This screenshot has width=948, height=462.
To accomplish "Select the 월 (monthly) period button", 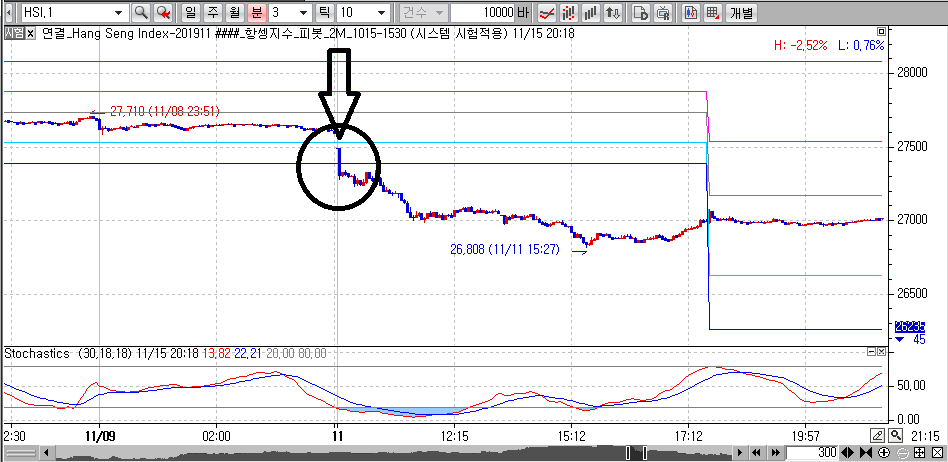I will (234, 13).
